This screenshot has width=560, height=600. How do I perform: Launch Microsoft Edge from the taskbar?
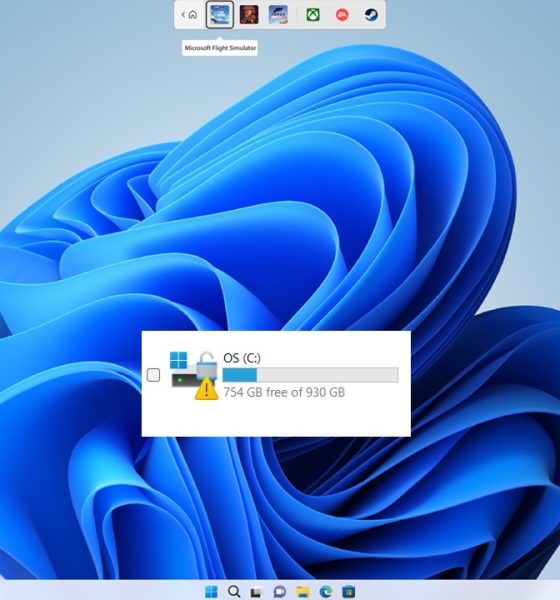tap(326, 592)
